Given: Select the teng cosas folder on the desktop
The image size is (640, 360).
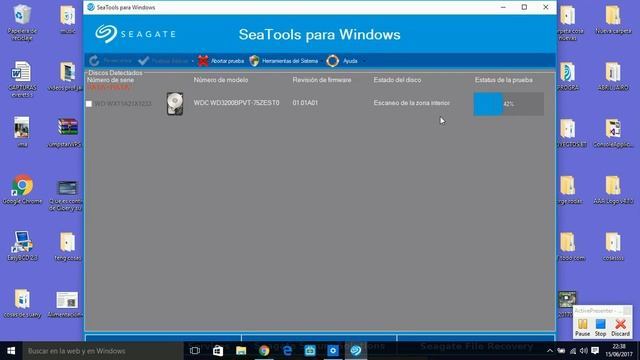Looking at the screenshot, I should point(67,246).
